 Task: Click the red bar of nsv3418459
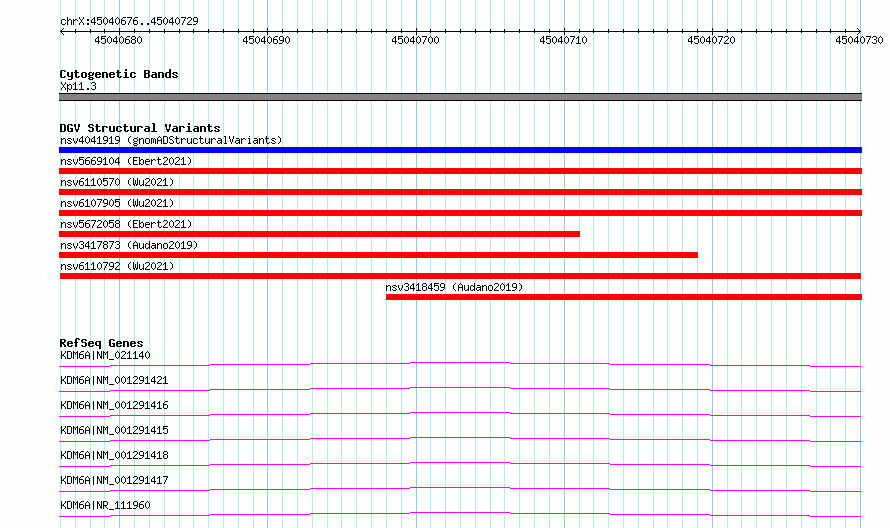624,297
